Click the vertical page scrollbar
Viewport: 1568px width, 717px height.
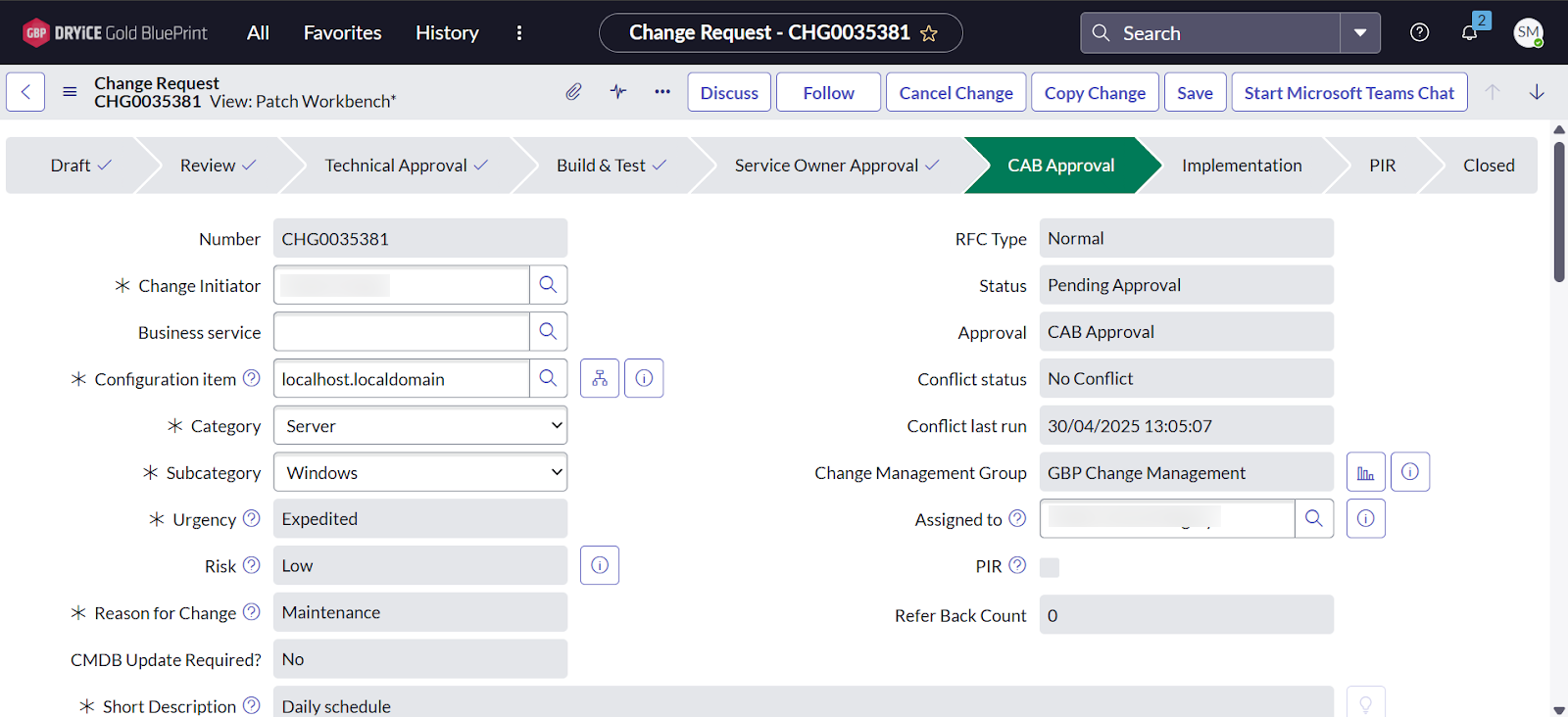pyautogui.click(x=1559, y=213)
